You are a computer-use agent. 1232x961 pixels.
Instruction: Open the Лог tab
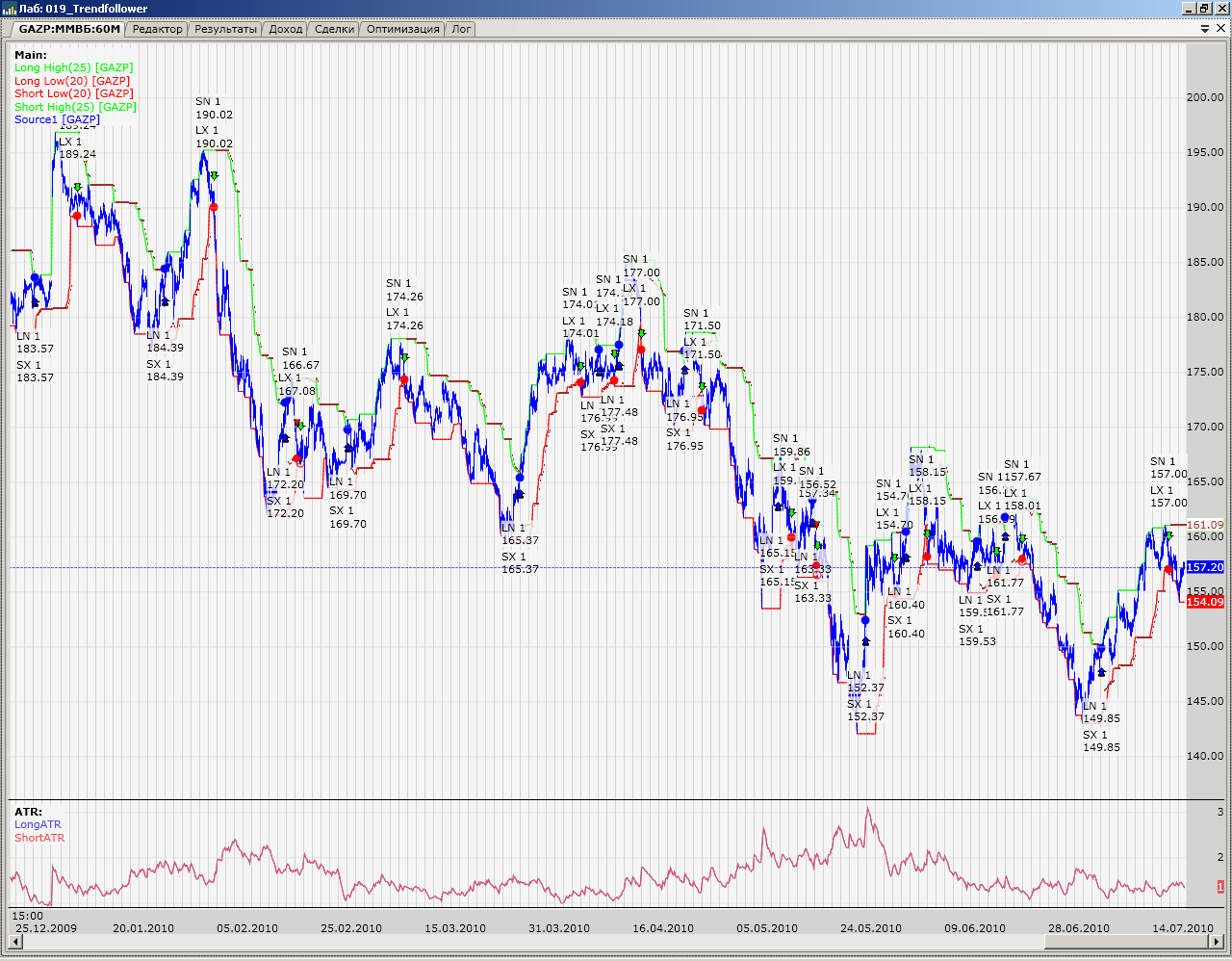tap(462, 29)
